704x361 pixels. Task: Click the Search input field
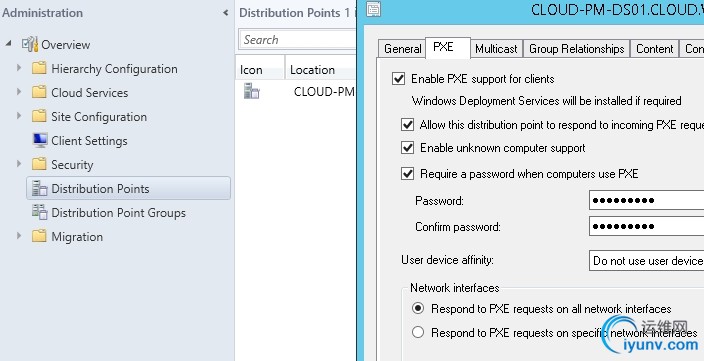297,40
